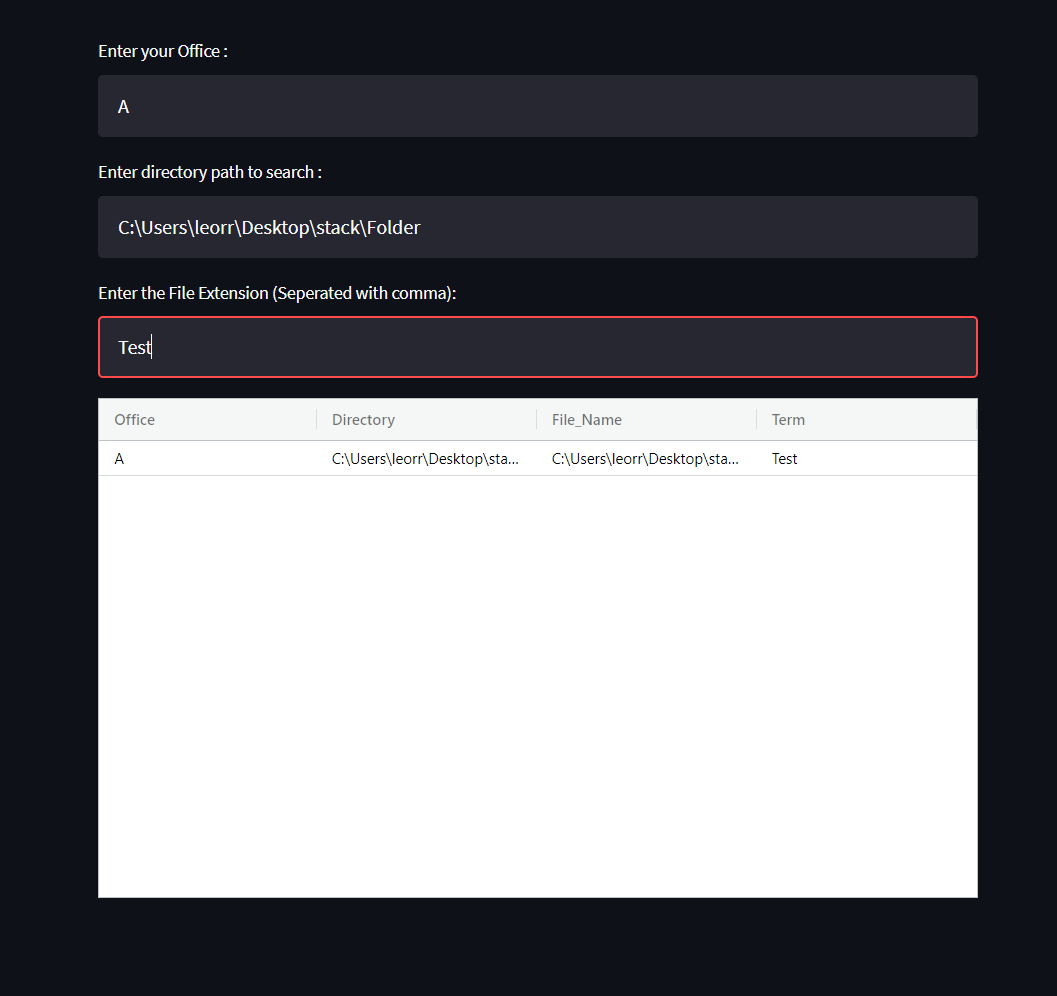Select the truncated path cell under Directory

coord(427,459)
